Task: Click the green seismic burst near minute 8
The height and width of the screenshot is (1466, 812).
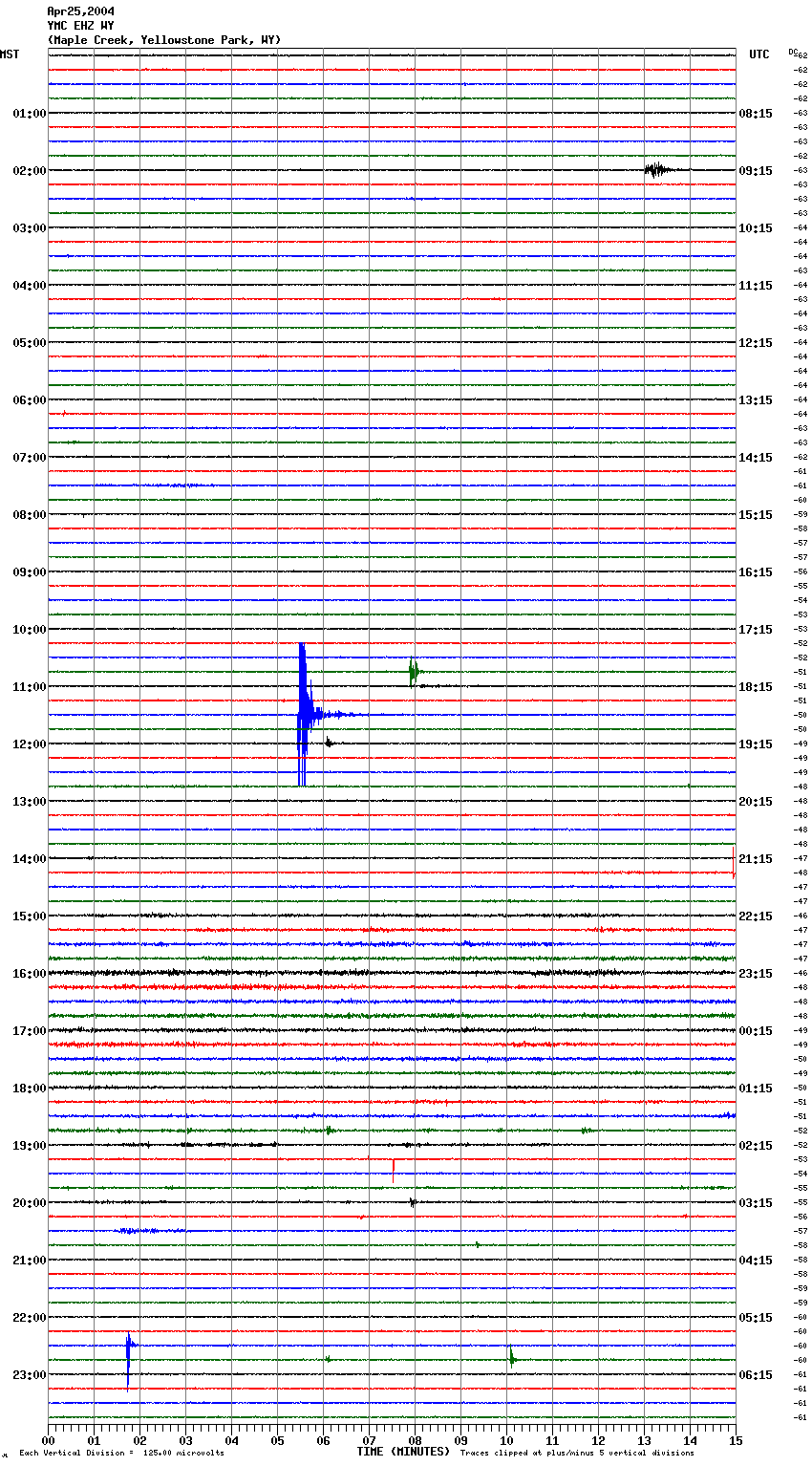Action: point(413,672)
